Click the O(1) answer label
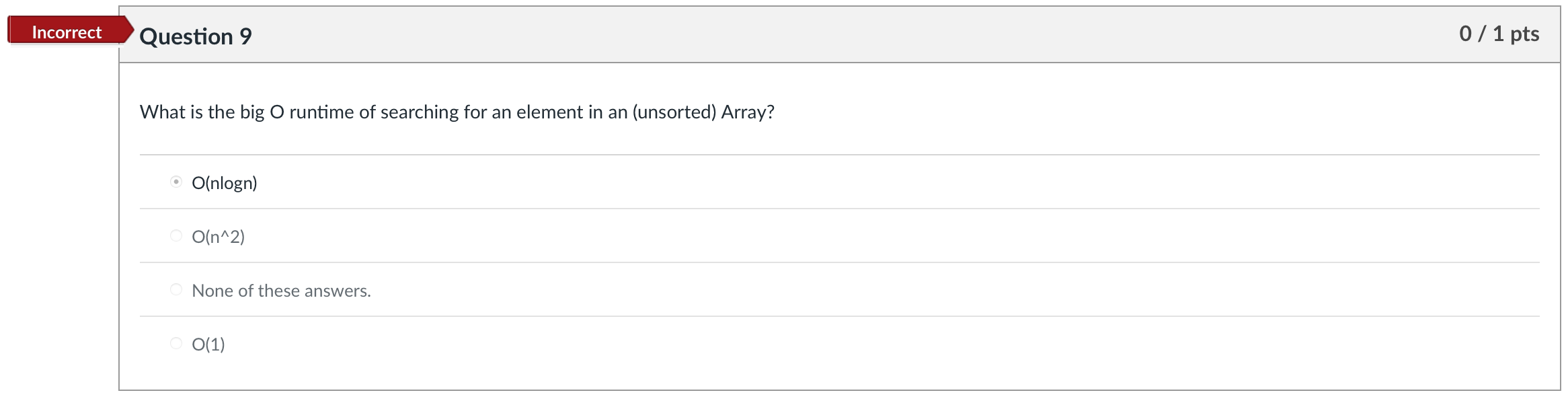Screen dimensions: 1568x401 pos(208,344)
